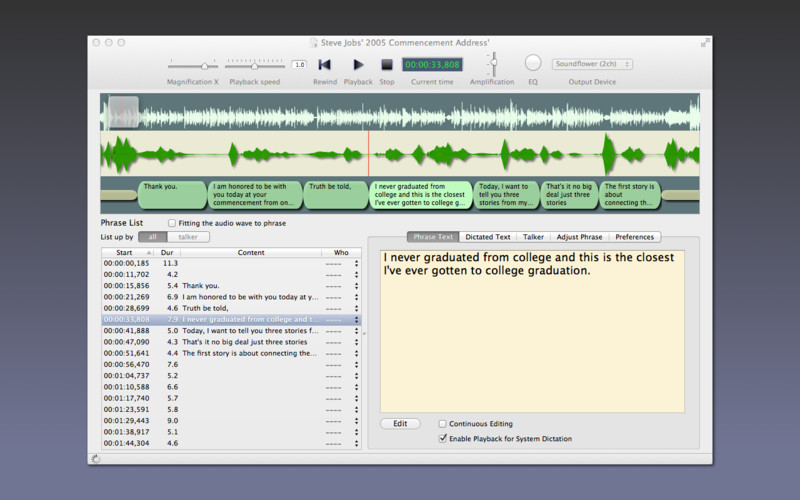Click the phrase text editing area
800x500 pixels.
(532, 331)
